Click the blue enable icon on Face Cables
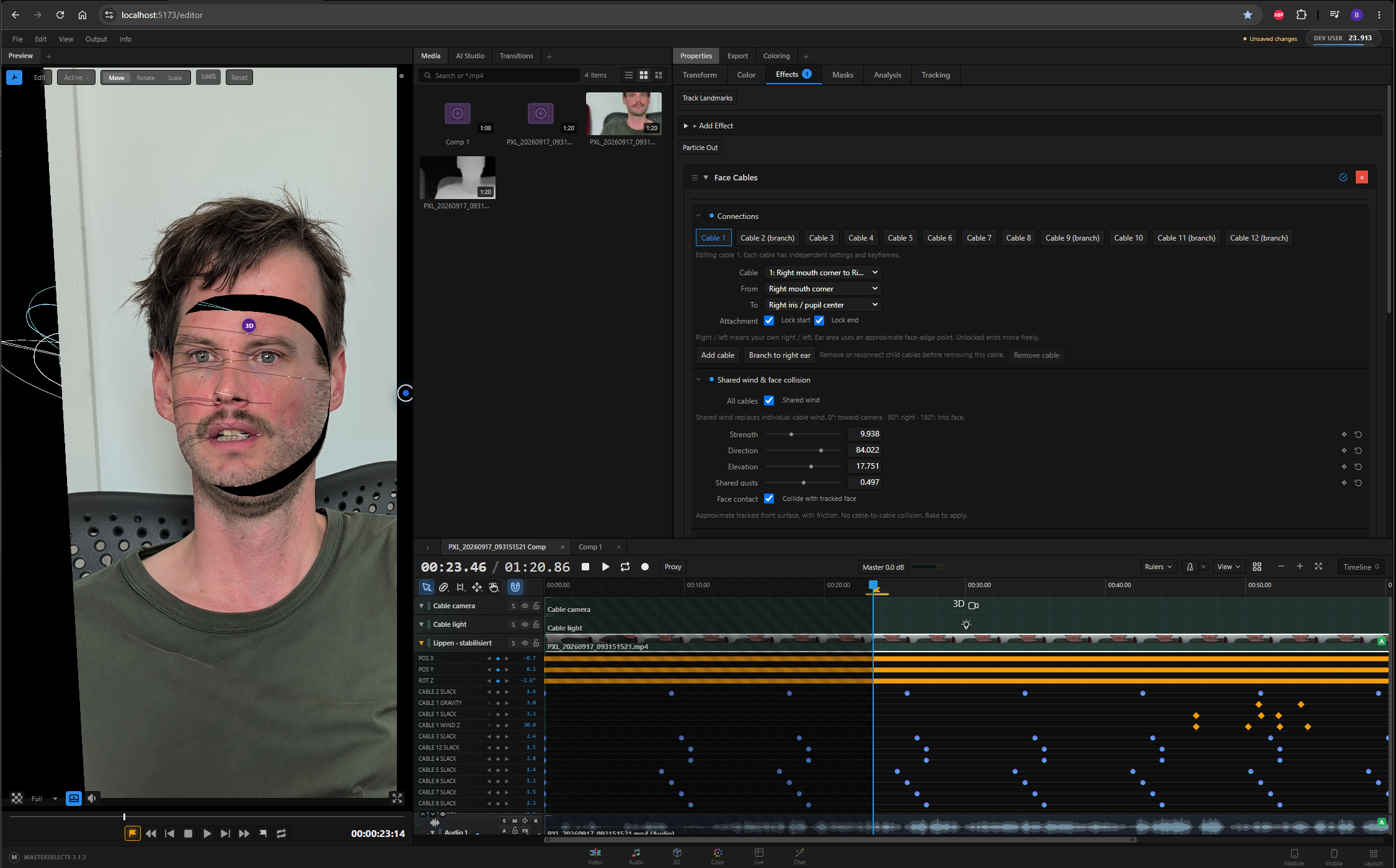The image size is (1396, 868). (x=1343, y=177)
